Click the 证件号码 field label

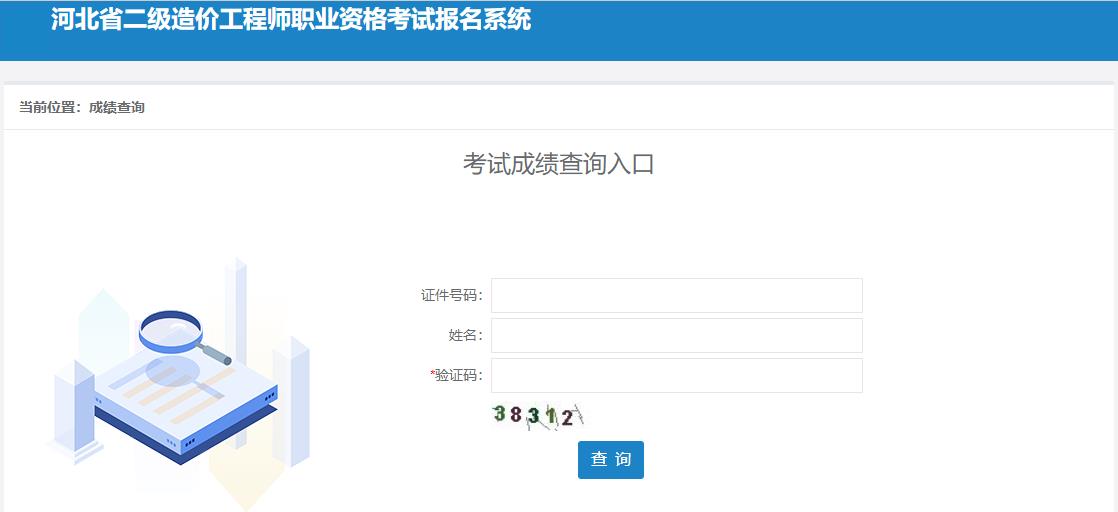click(451, 295)
